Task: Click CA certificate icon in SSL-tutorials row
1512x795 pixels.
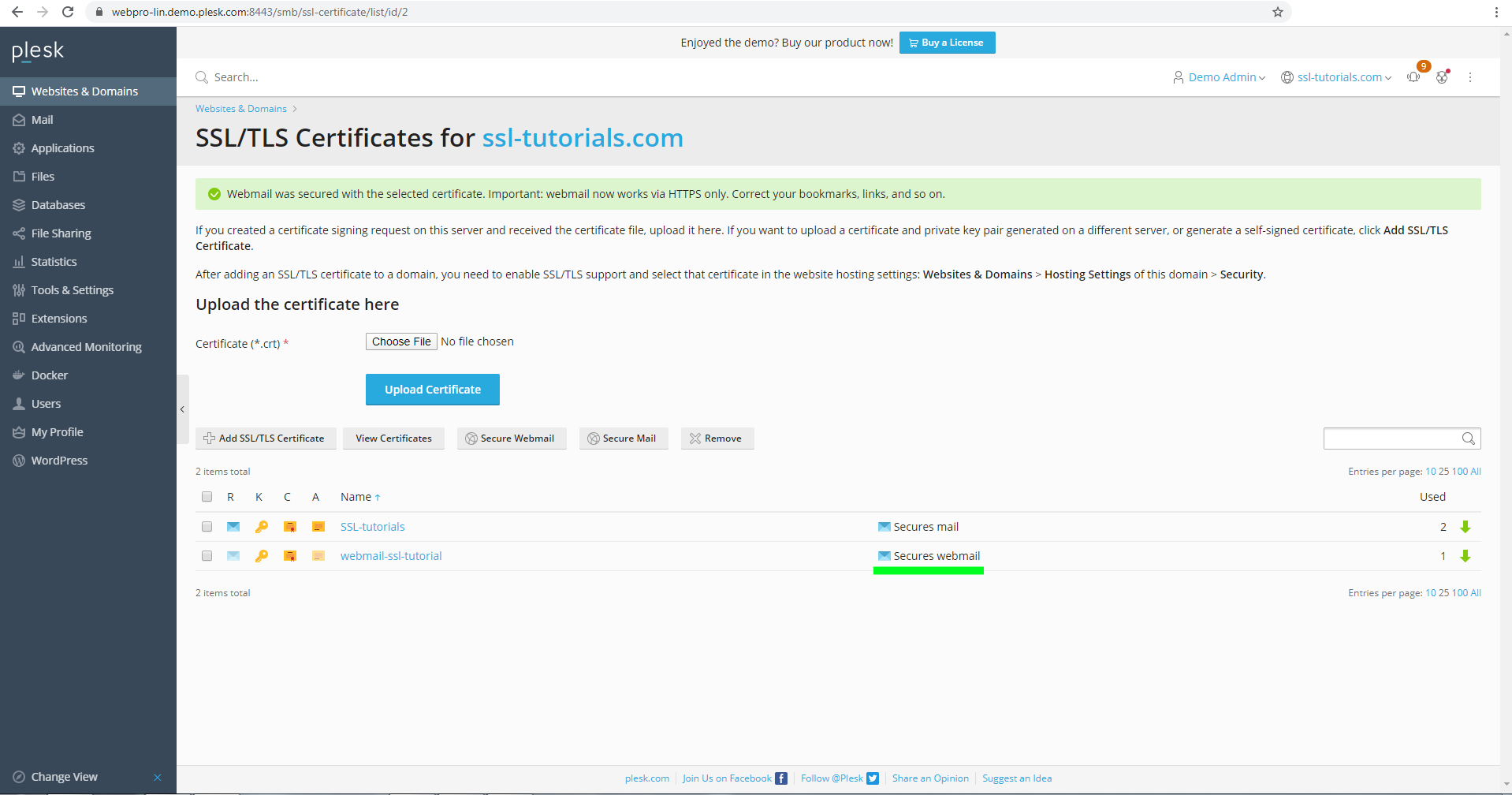Action: tap(318, 527)
